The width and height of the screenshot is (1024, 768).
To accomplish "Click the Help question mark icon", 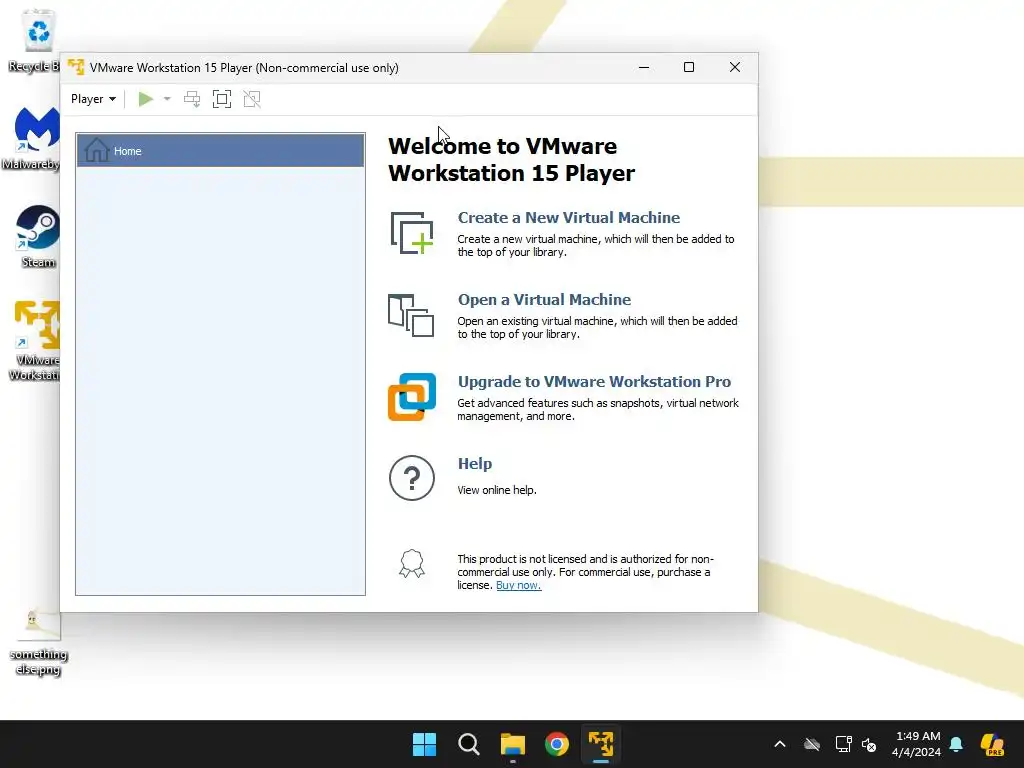I will (412, 478).
